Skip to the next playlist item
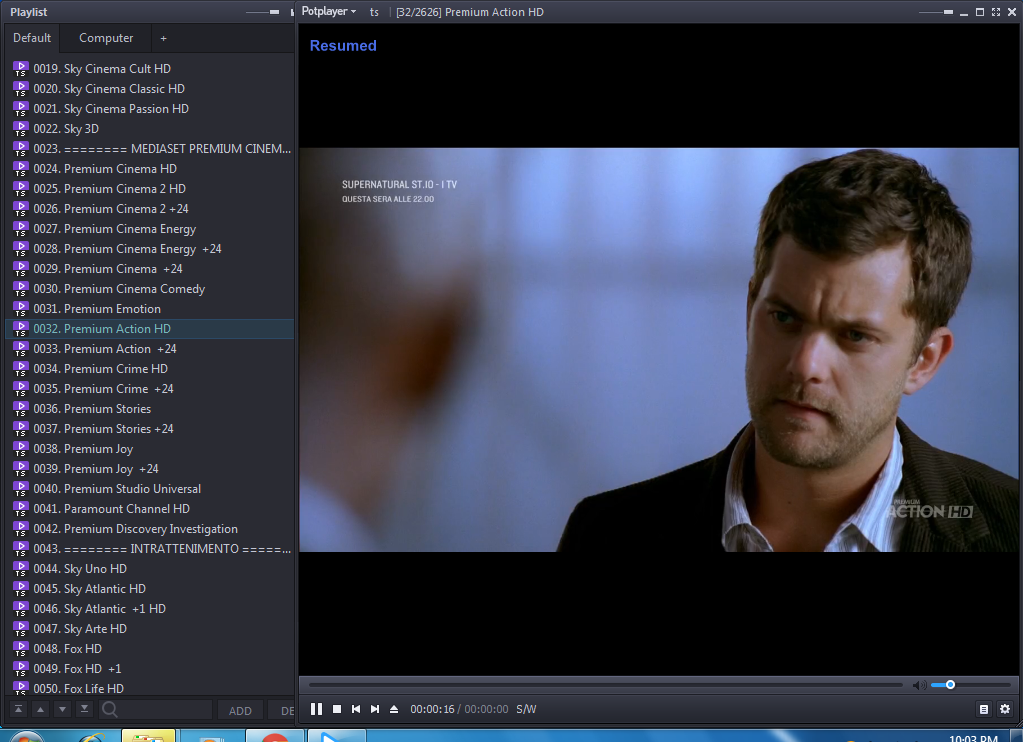Image resolution: width=1023 pixels, height=742 pixels. pos(374,709)
